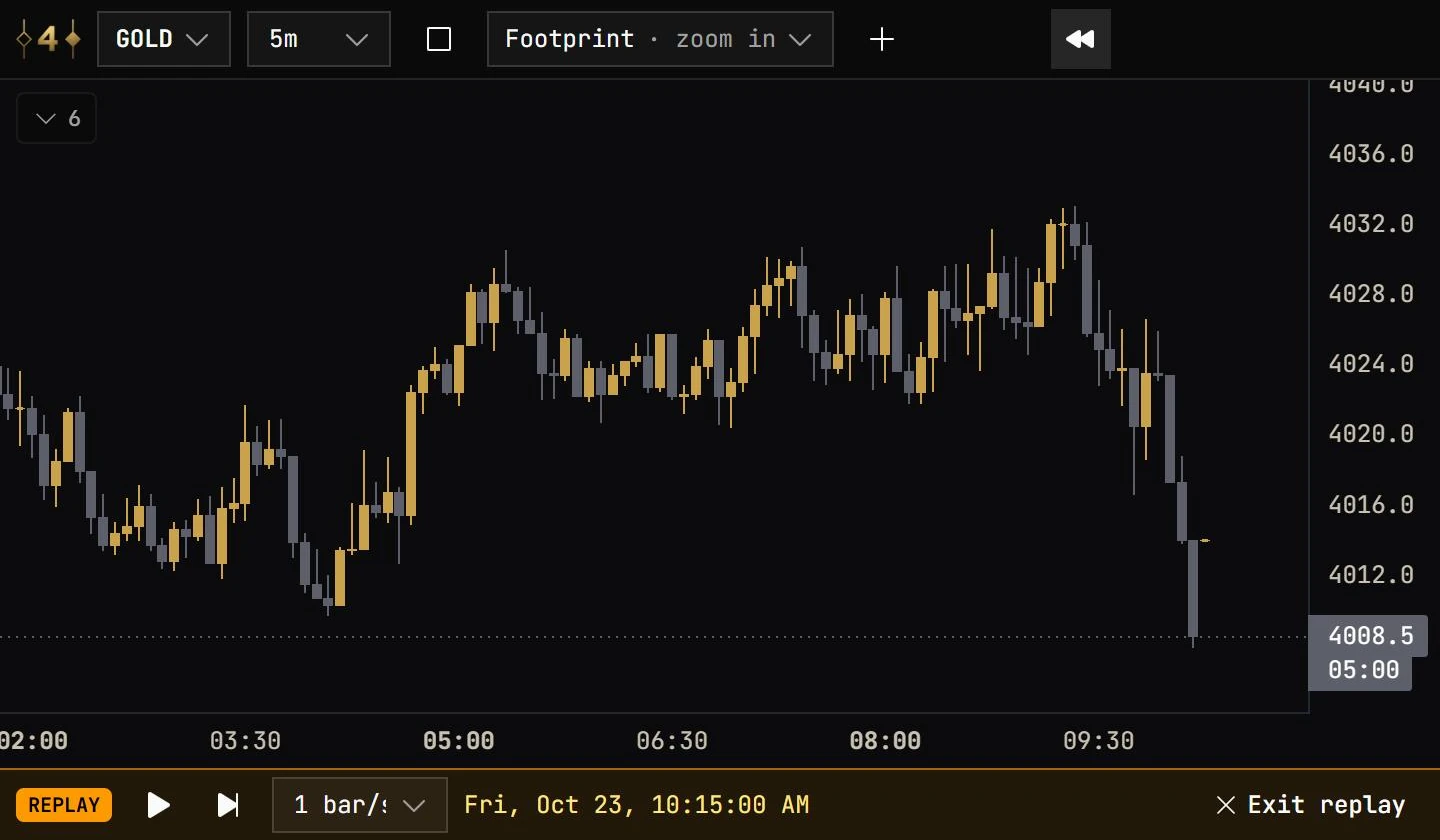
Task: Open the 5m timeframe dropdown
Action: tap(319, 39)
